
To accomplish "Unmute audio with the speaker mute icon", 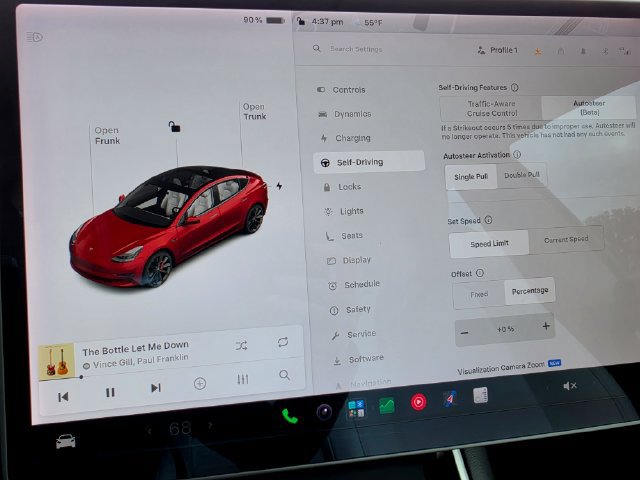I will click(x=569, y=386).
